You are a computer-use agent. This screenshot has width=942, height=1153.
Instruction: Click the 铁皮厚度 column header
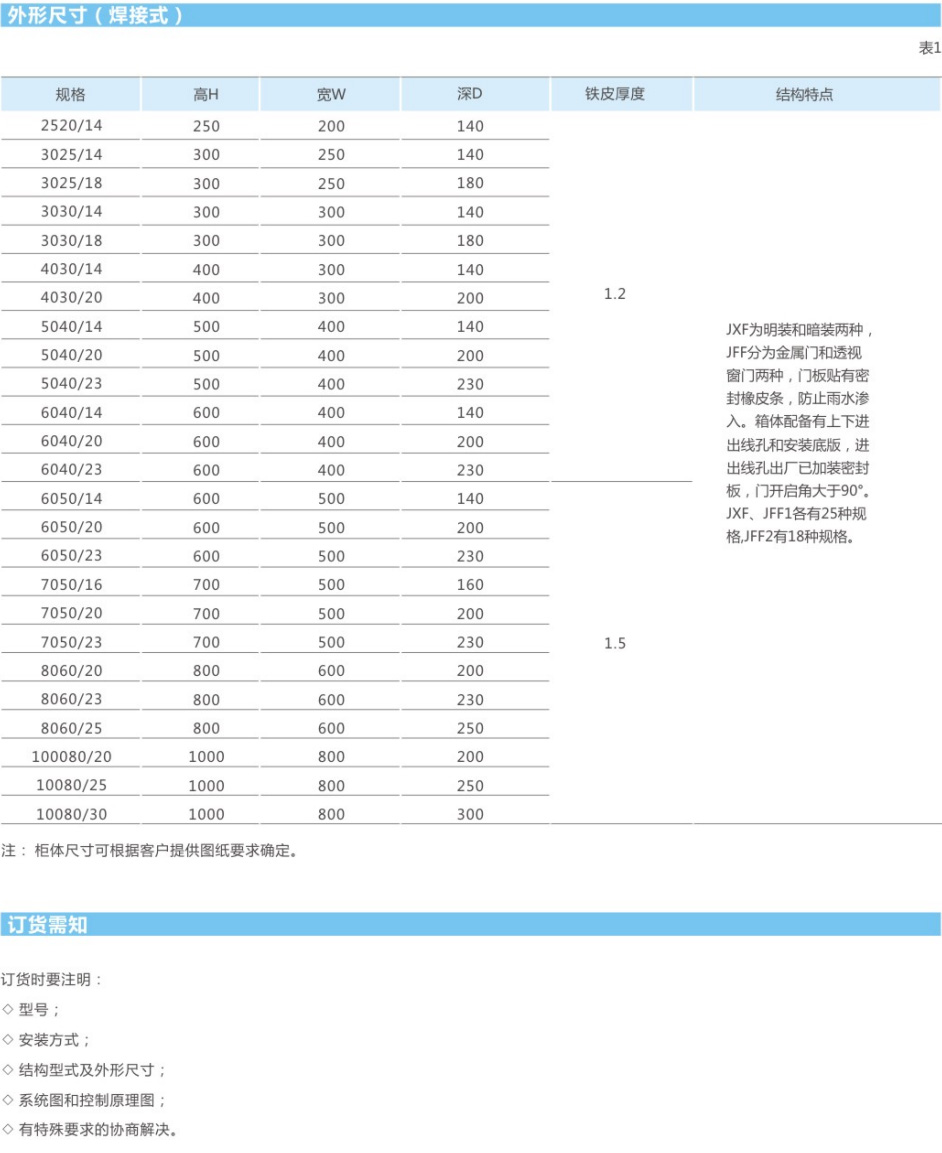click(x=615, y=95)
